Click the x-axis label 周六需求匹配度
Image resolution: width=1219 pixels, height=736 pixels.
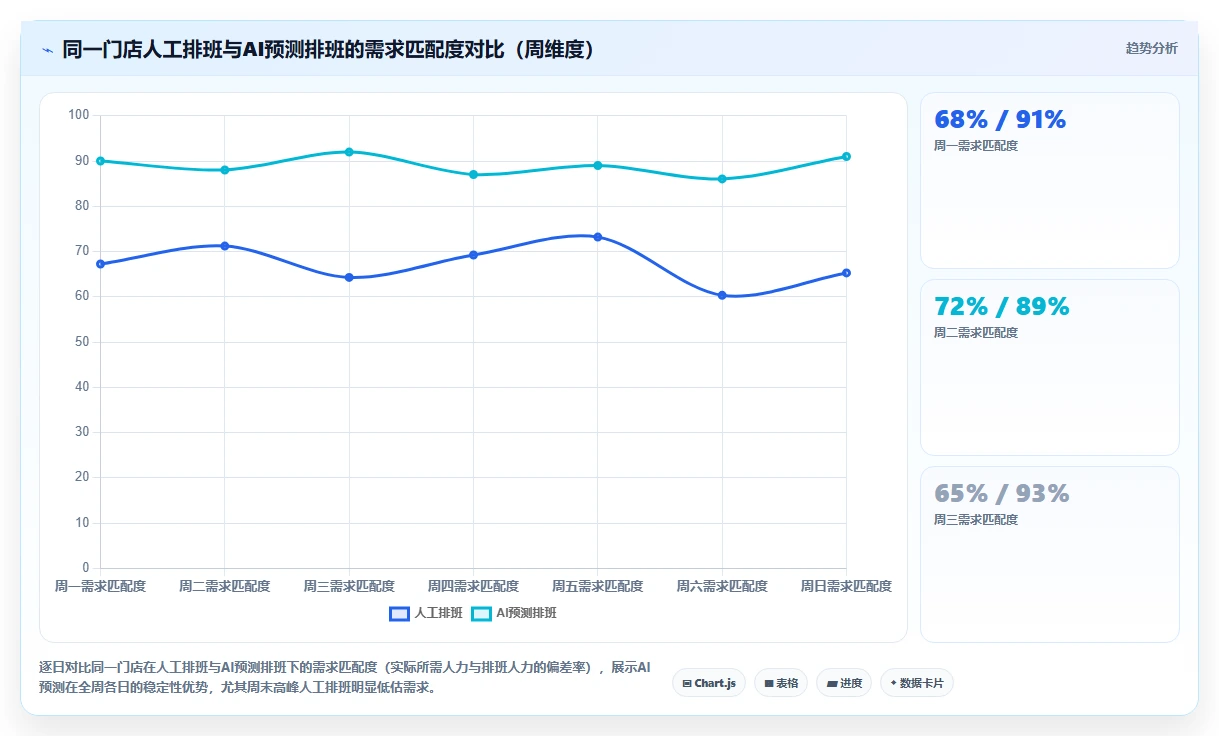(722, 586)
